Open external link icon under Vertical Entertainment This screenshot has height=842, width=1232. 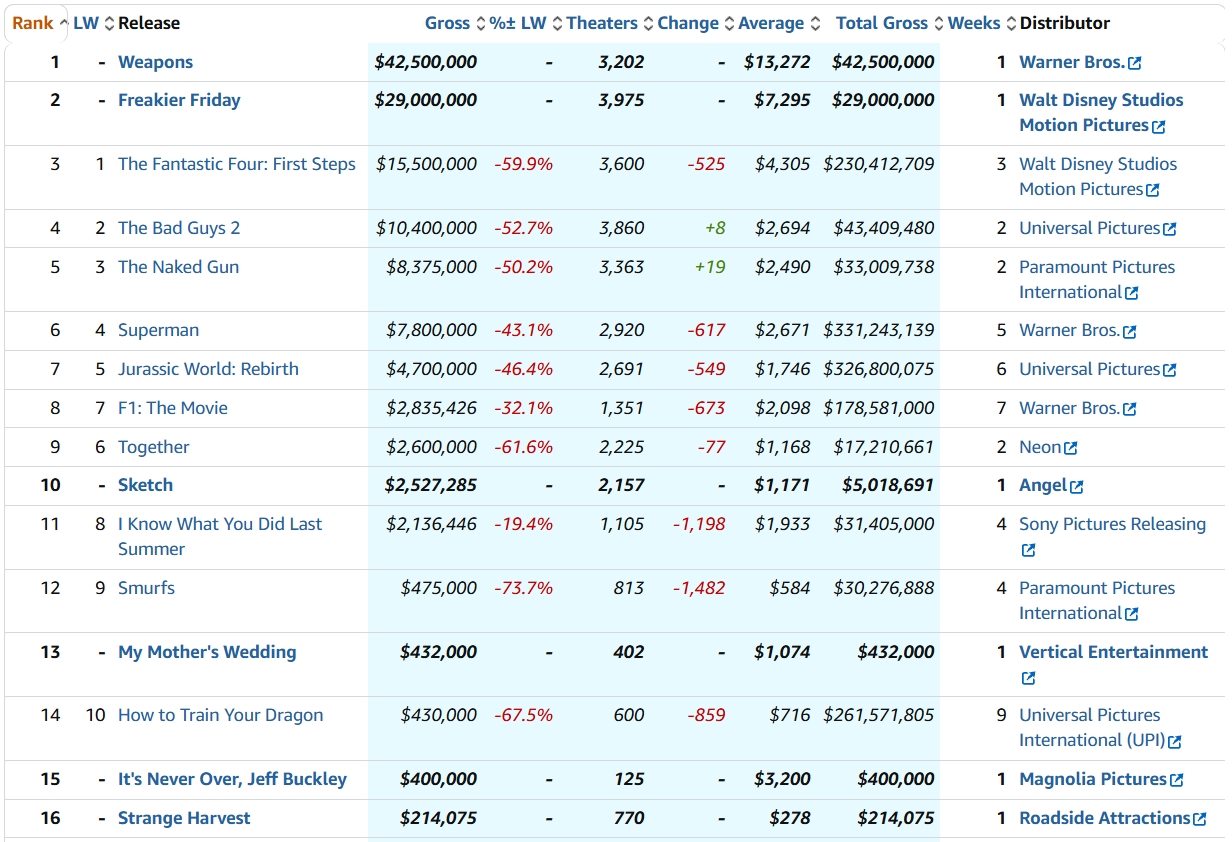[1028, 678]
